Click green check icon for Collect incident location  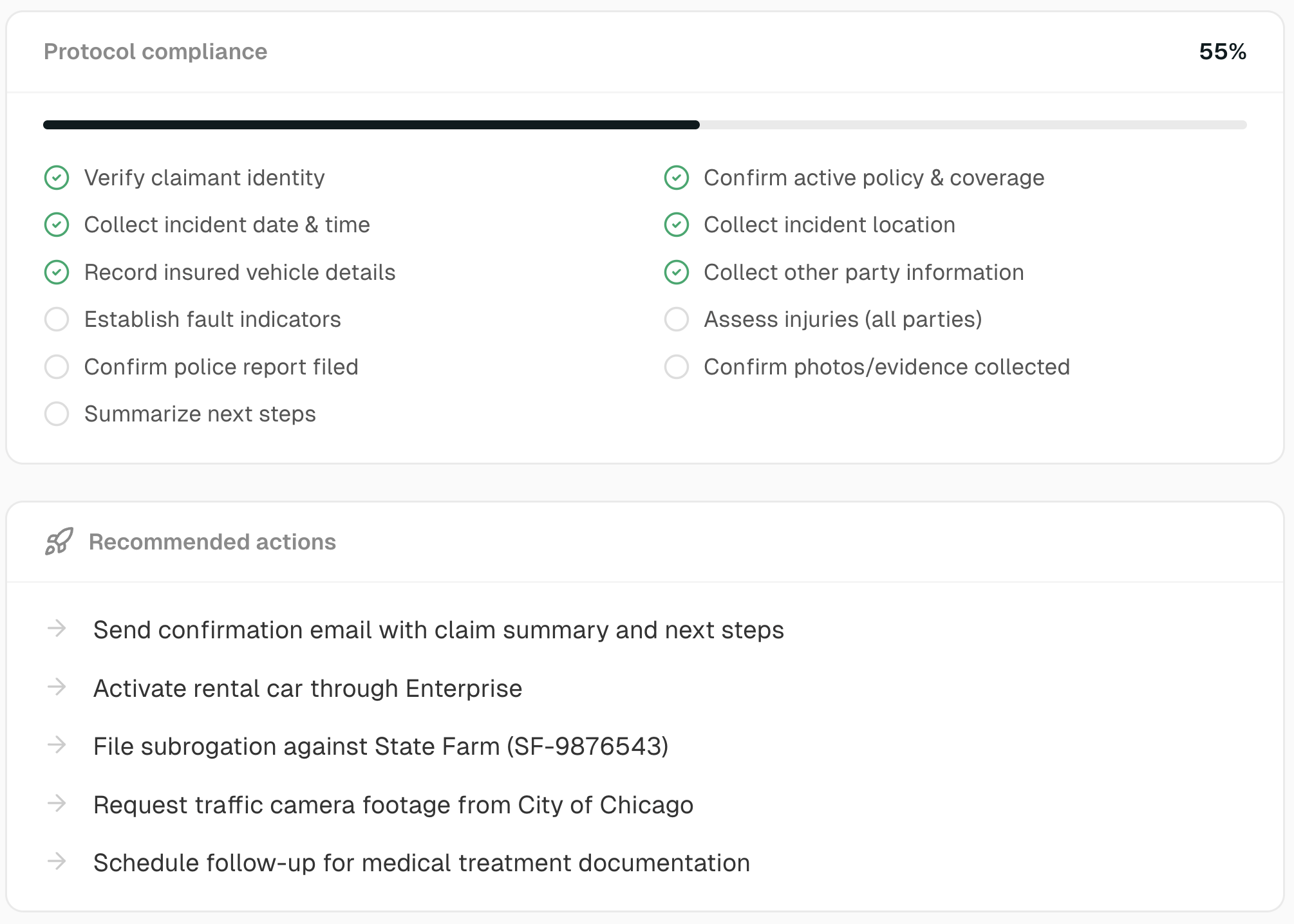(677, 225)
